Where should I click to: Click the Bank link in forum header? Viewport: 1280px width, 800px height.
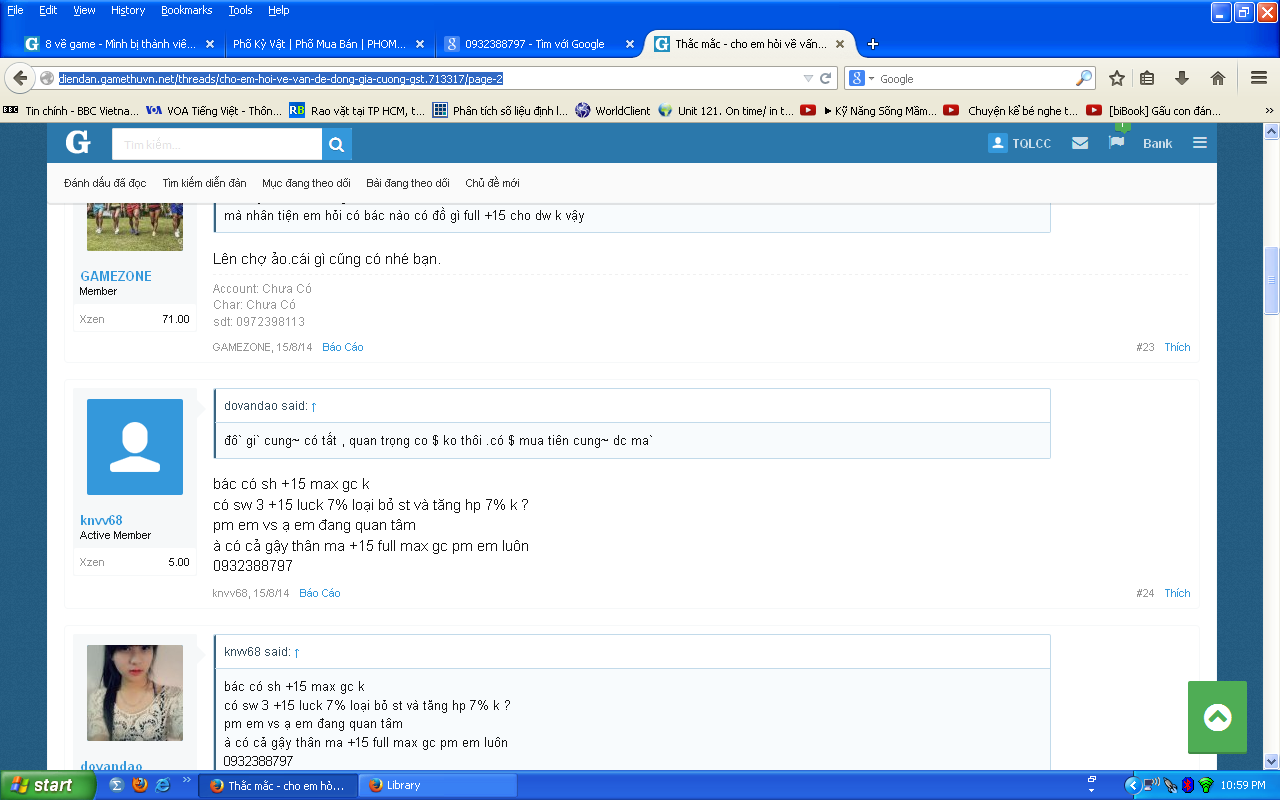pyautogui.click(x=1157, y=143)
